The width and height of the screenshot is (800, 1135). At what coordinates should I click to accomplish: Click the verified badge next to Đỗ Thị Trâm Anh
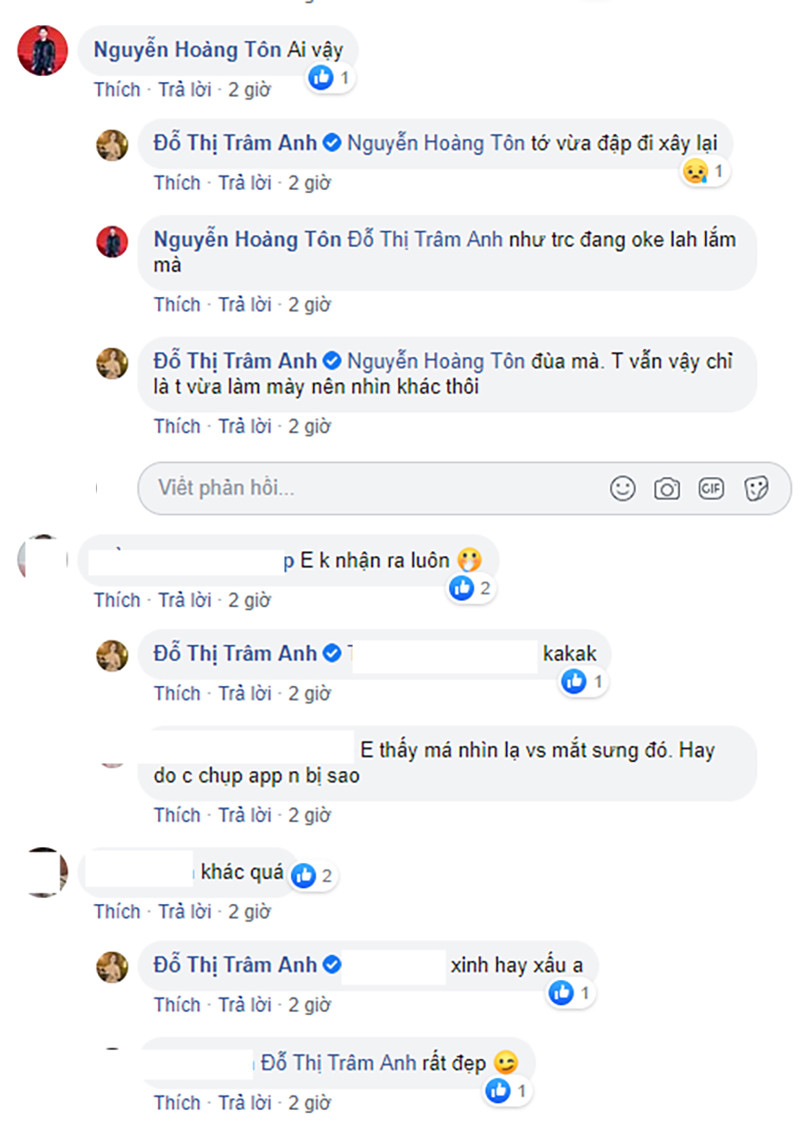[333, 143]
